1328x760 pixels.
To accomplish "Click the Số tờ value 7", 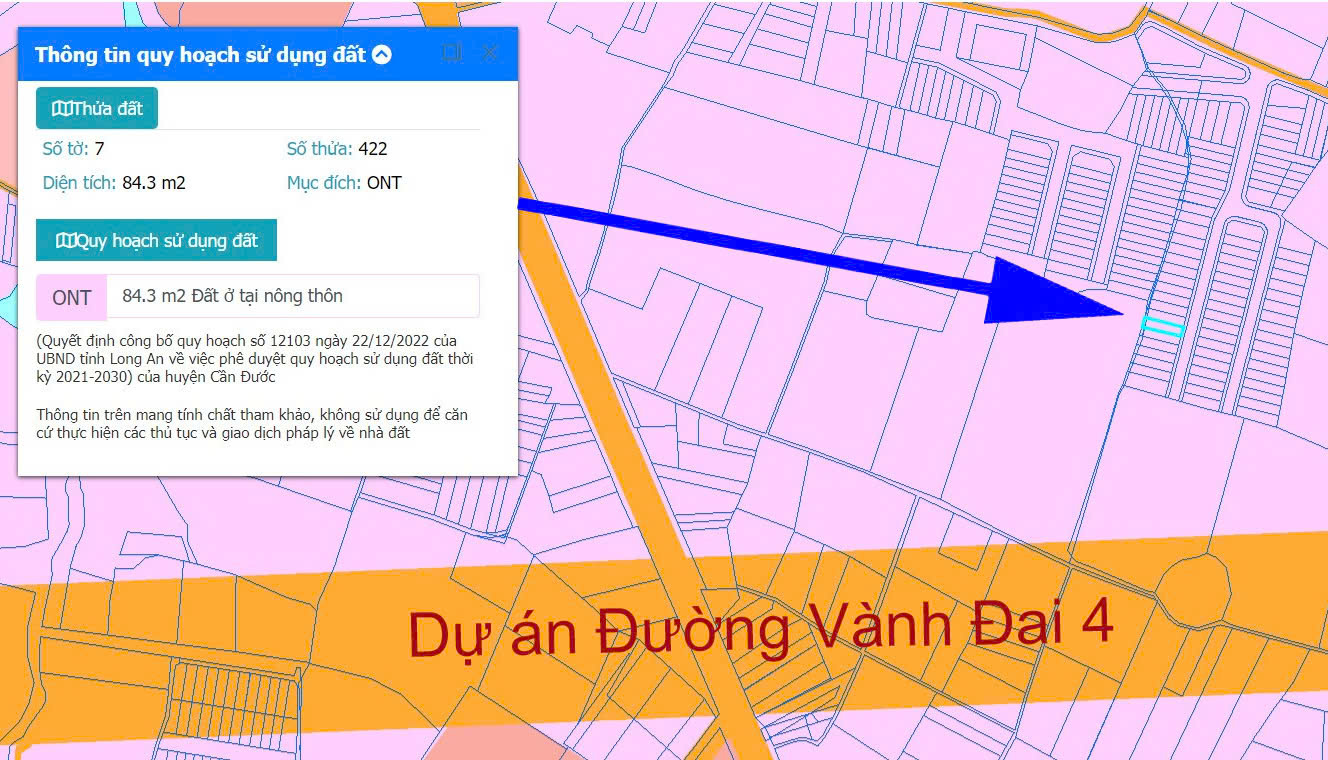I will coord(99,149).
